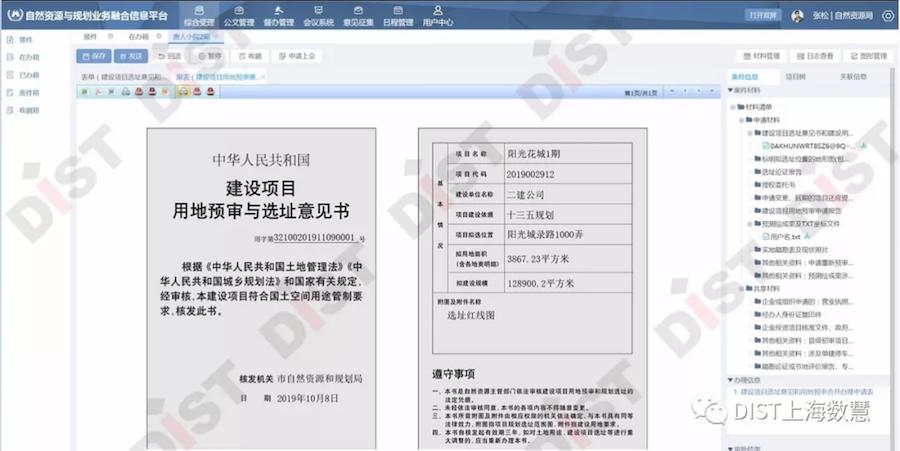The height and width of the screenshot is (451, 900).
Task: Click the 暂停 button
Action: coord(210,56)
